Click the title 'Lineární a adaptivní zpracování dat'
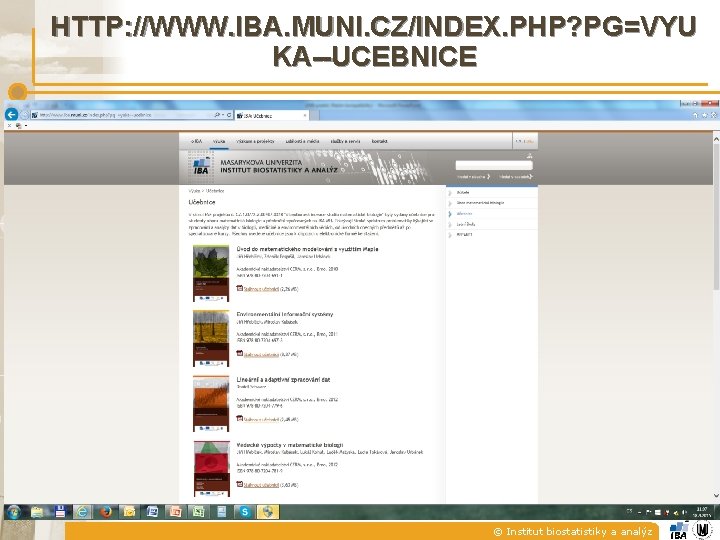This screenshot has height=540, width=720. [x=283, y=379]
